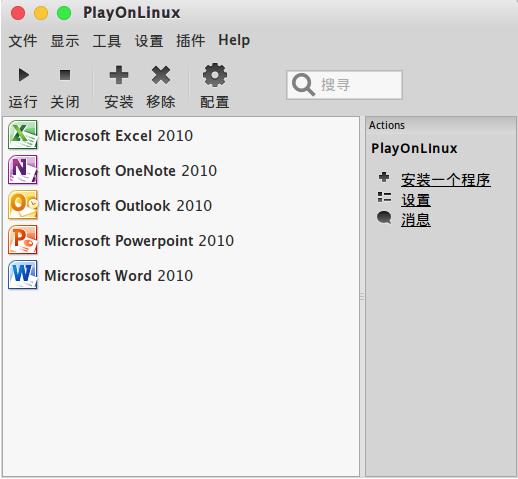518x479 pixels.
Task: Click the 安装一个程序 link
Action: 446,180
